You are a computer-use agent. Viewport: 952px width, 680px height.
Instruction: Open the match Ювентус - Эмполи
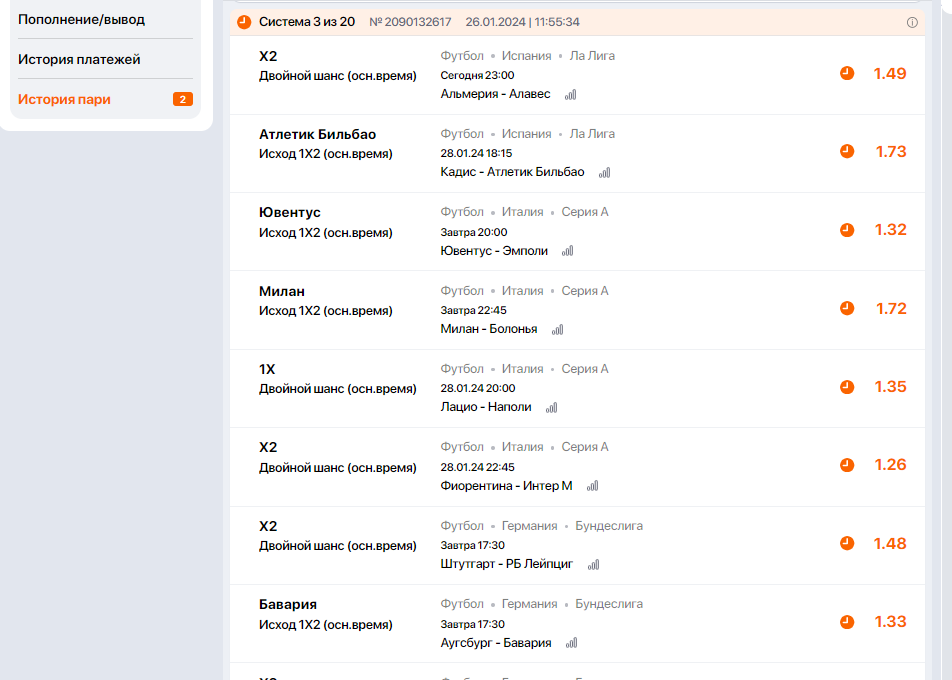494,251
